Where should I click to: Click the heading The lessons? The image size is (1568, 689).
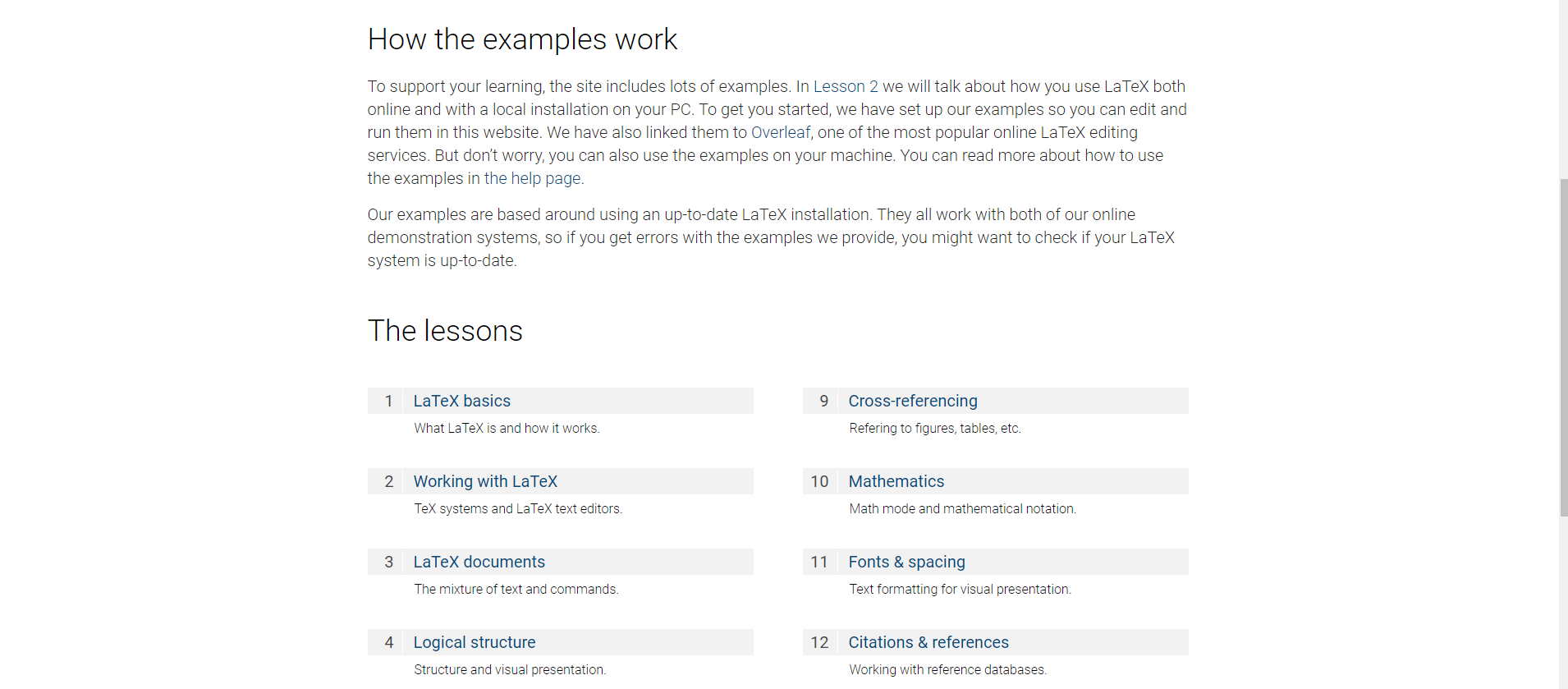point(445,331)
